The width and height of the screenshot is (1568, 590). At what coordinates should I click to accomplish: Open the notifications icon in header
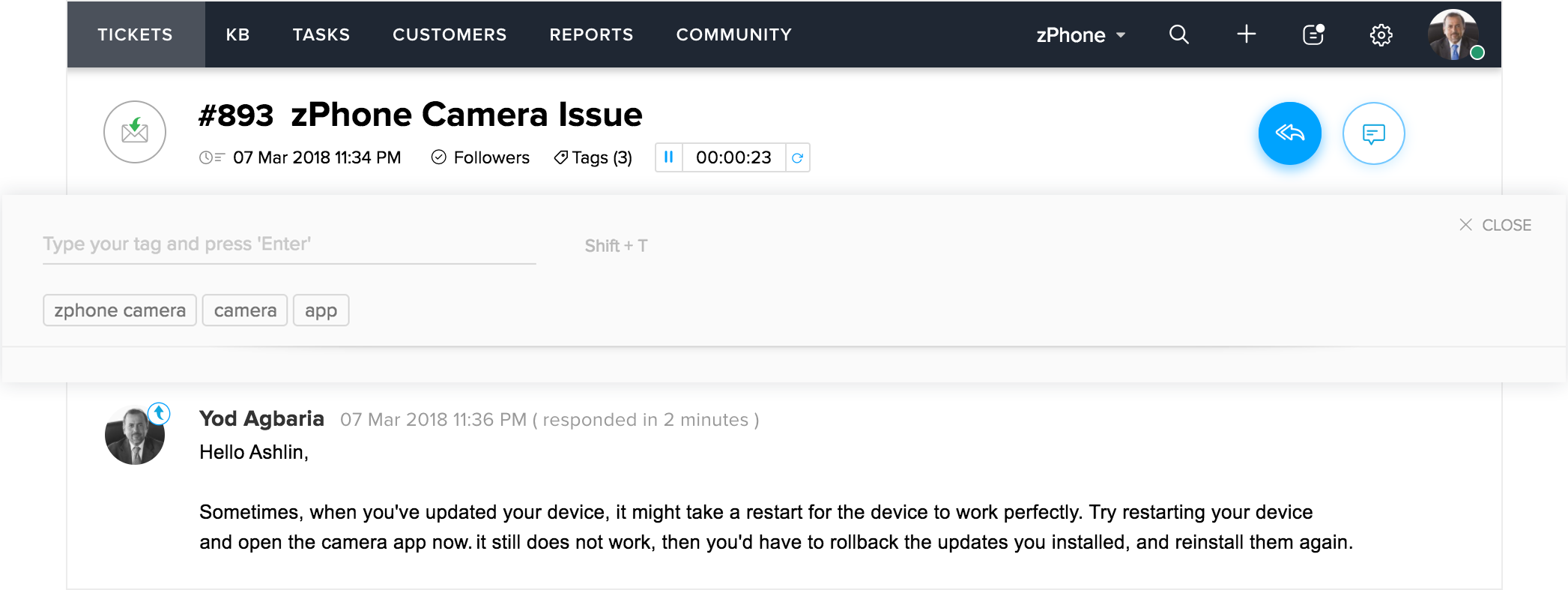pos(1313,34)
